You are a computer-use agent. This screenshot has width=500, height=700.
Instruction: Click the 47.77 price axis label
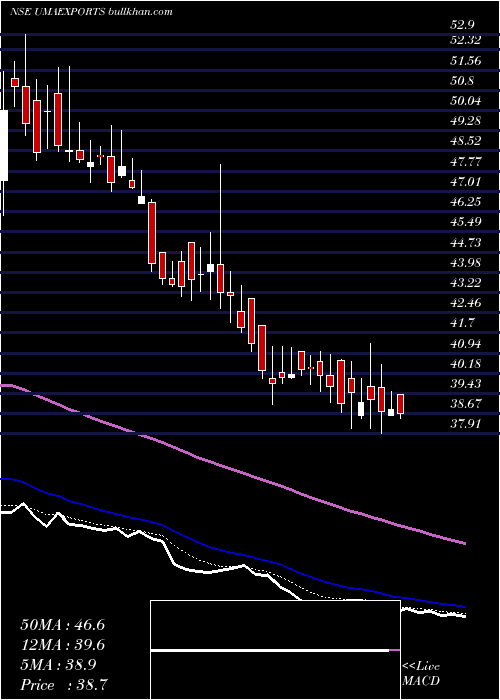point(465,162)
